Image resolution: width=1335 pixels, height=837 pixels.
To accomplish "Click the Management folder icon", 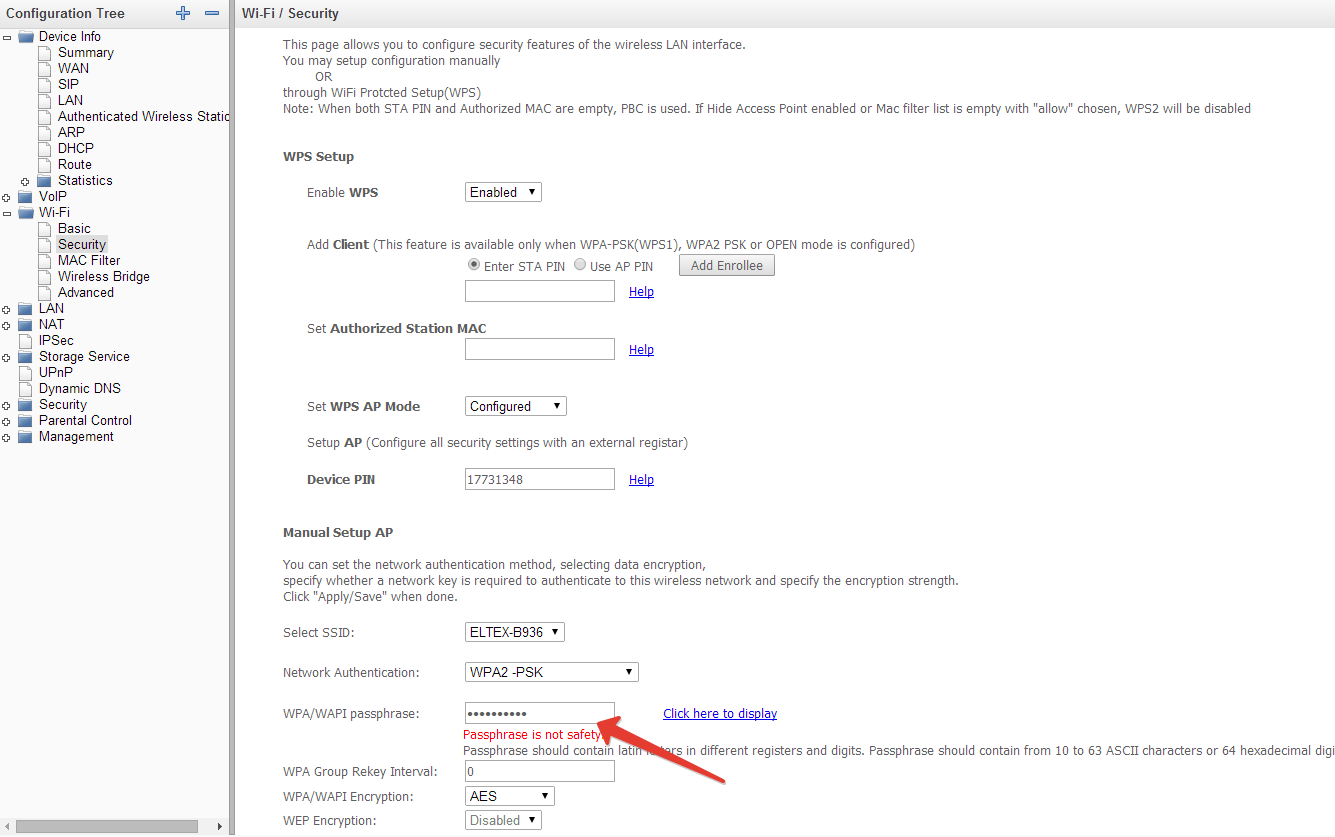I will [x=26, y=437].
